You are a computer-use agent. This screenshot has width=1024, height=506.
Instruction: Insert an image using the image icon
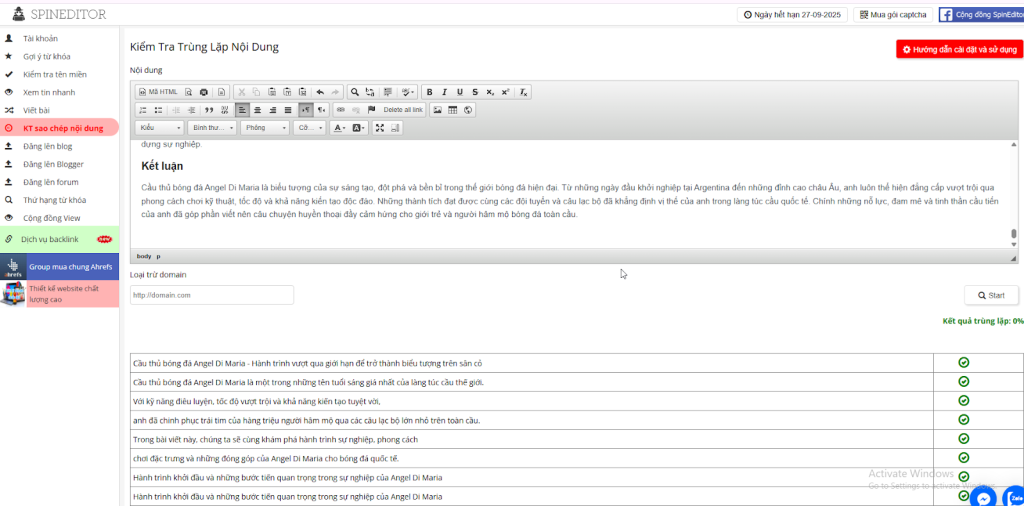(437, 110)
